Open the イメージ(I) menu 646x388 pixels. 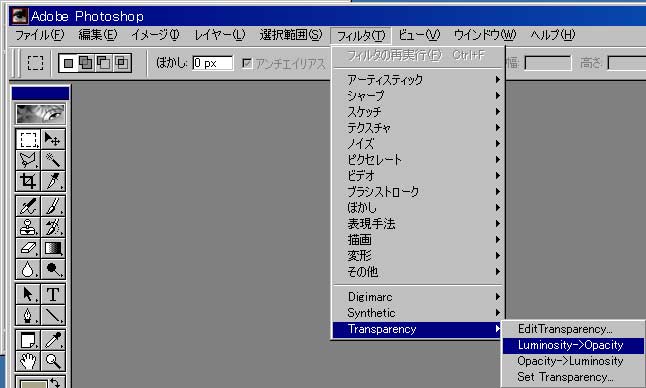(x=155, y=35)
